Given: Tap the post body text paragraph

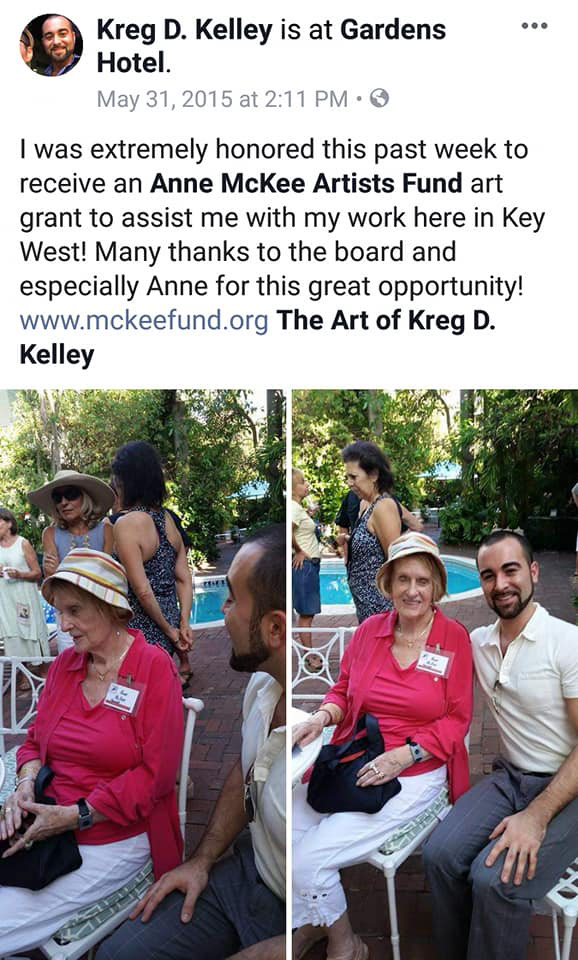Looking at the screenshot, I should (282, 252).
